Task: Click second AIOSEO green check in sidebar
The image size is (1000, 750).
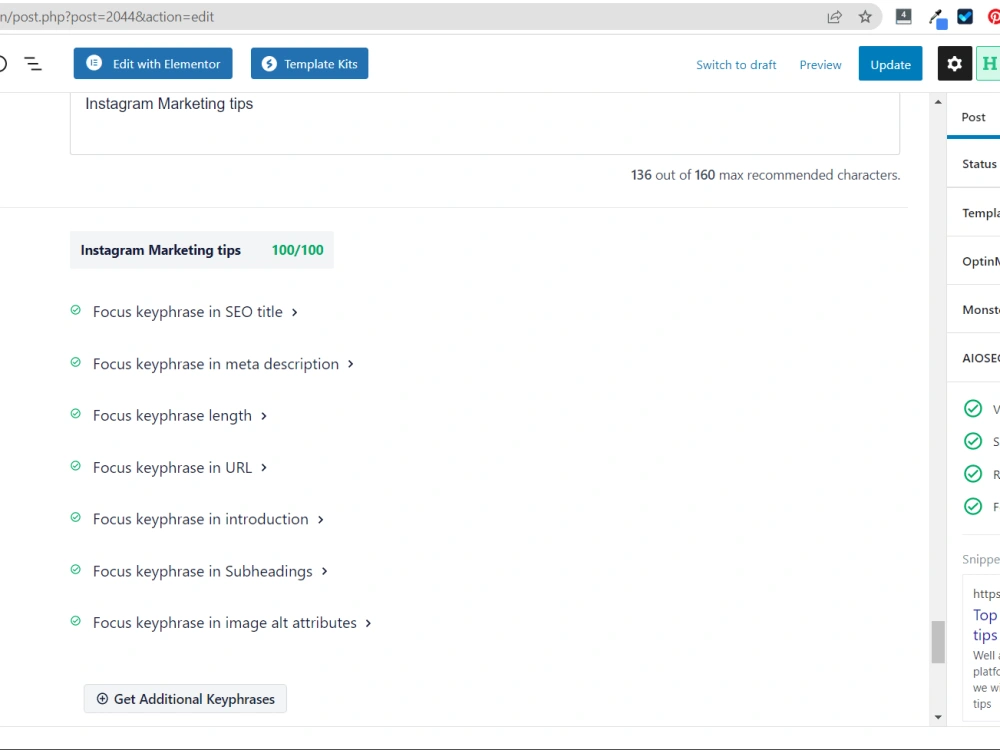Action: 973,441
